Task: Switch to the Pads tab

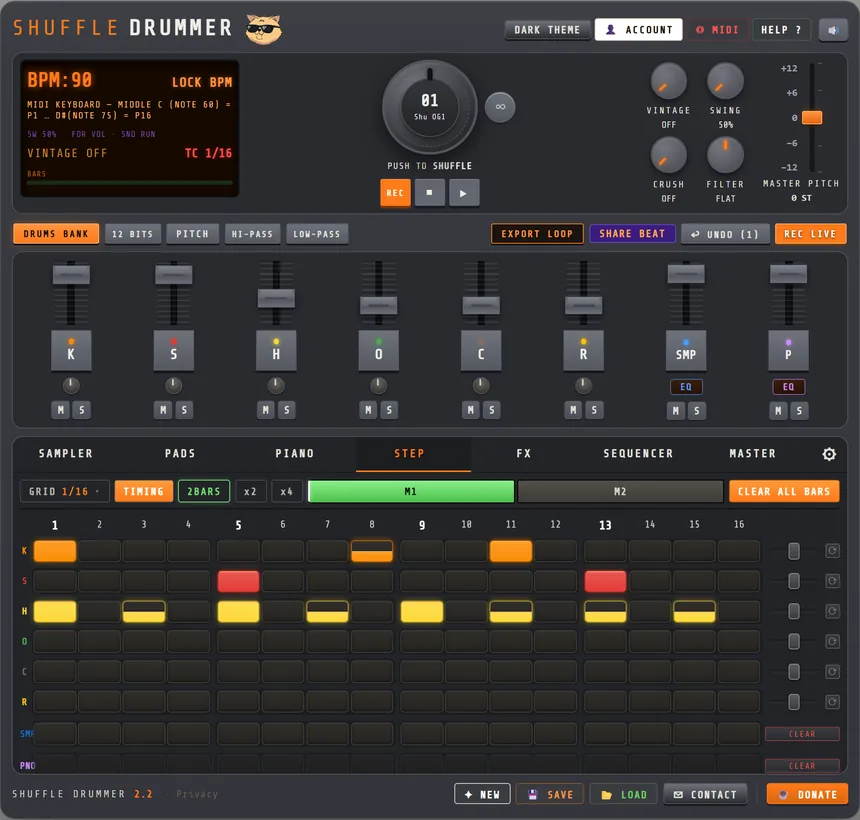Action: [180, 454]
